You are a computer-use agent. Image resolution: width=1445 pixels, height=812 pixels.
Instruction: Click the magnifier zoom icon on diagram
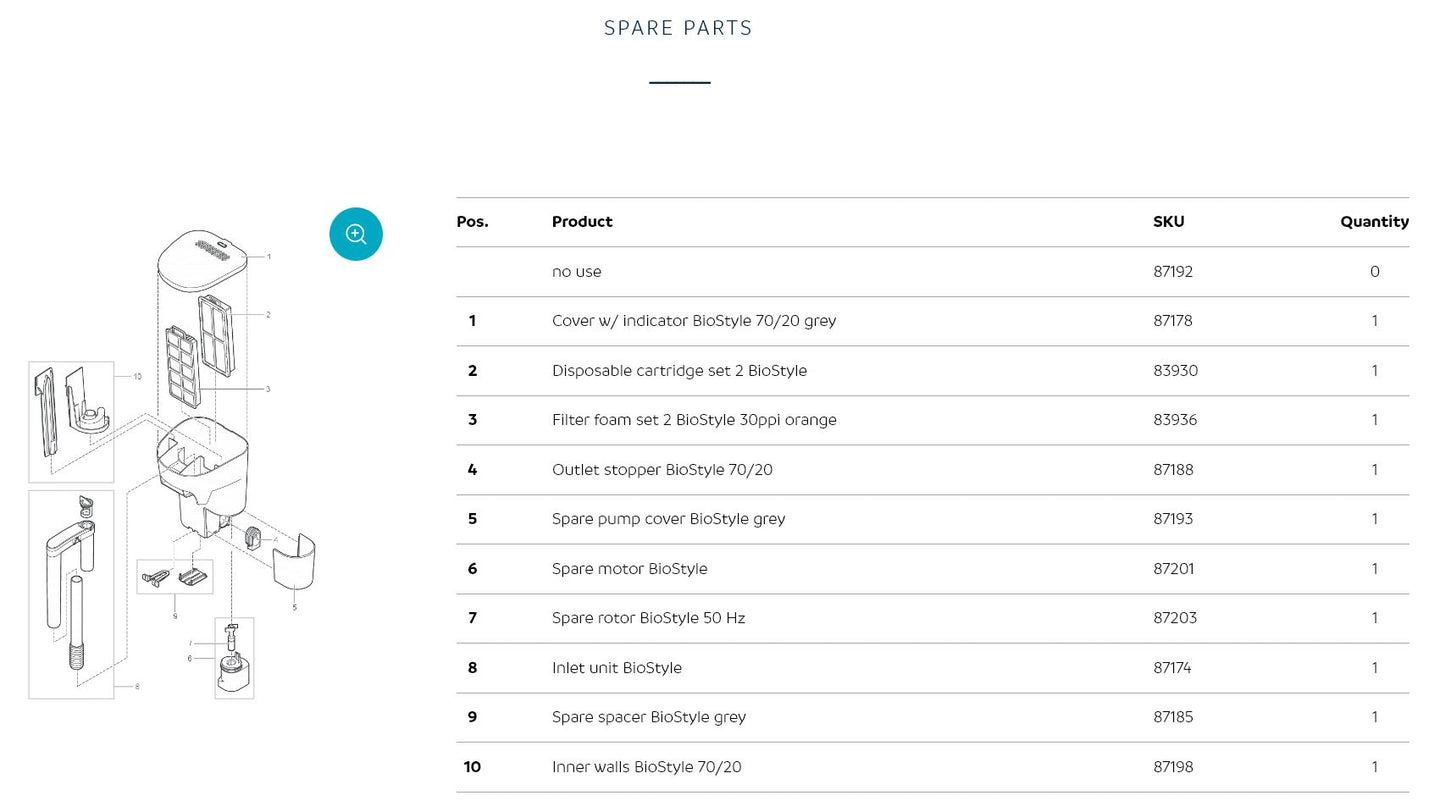tap(356, 234)
